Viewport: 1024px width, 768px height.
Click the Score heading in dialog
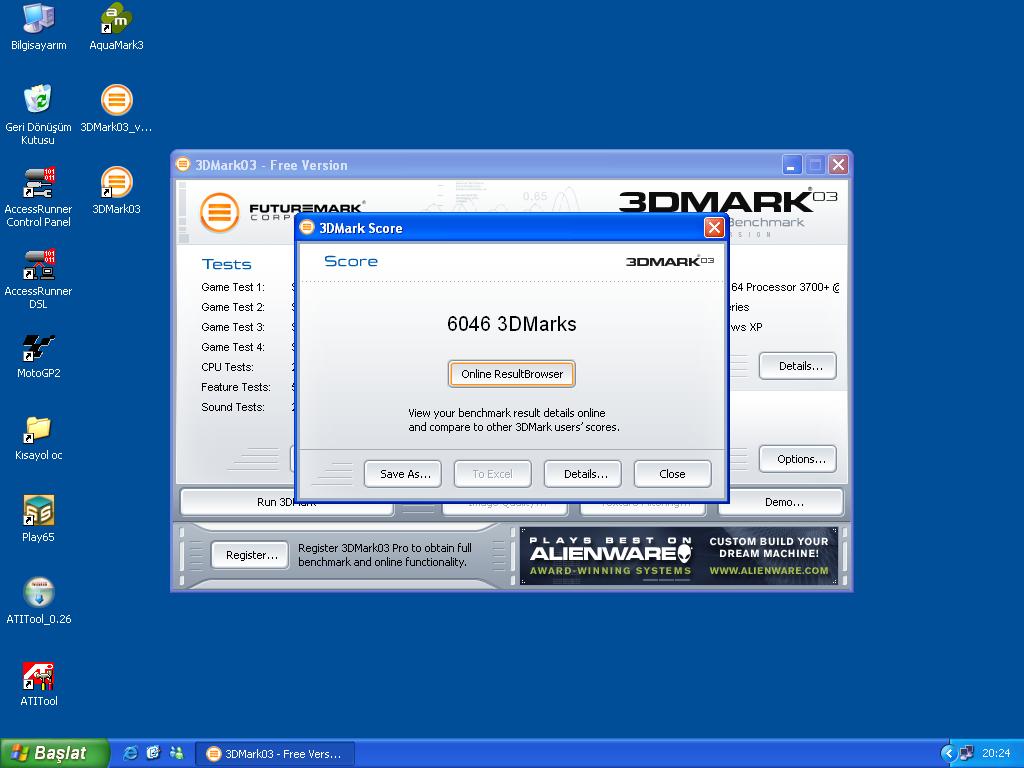click(351, 261)
